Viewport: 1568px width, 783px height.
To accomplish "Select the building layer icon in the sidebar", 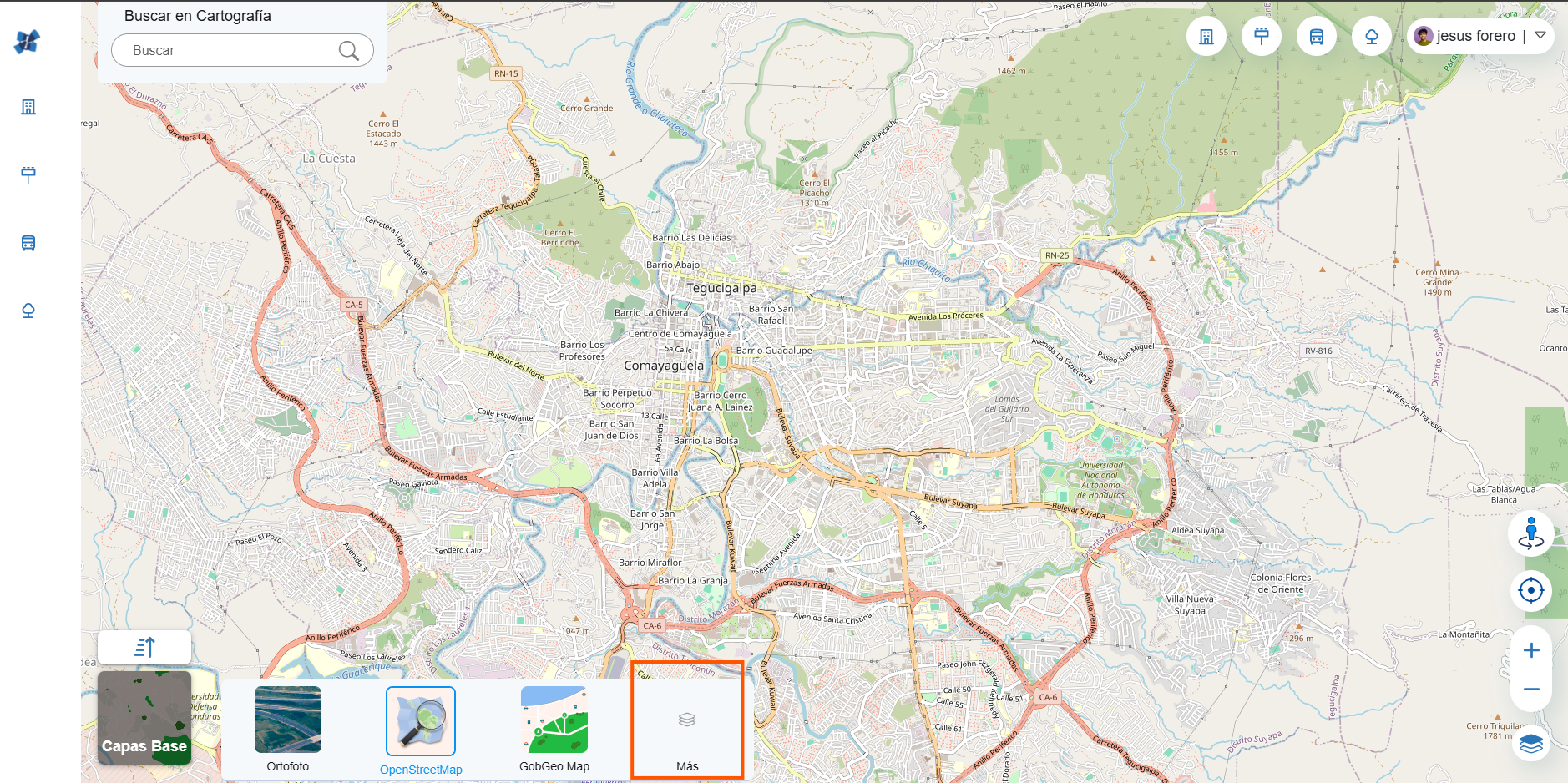I will click(28, 107).
